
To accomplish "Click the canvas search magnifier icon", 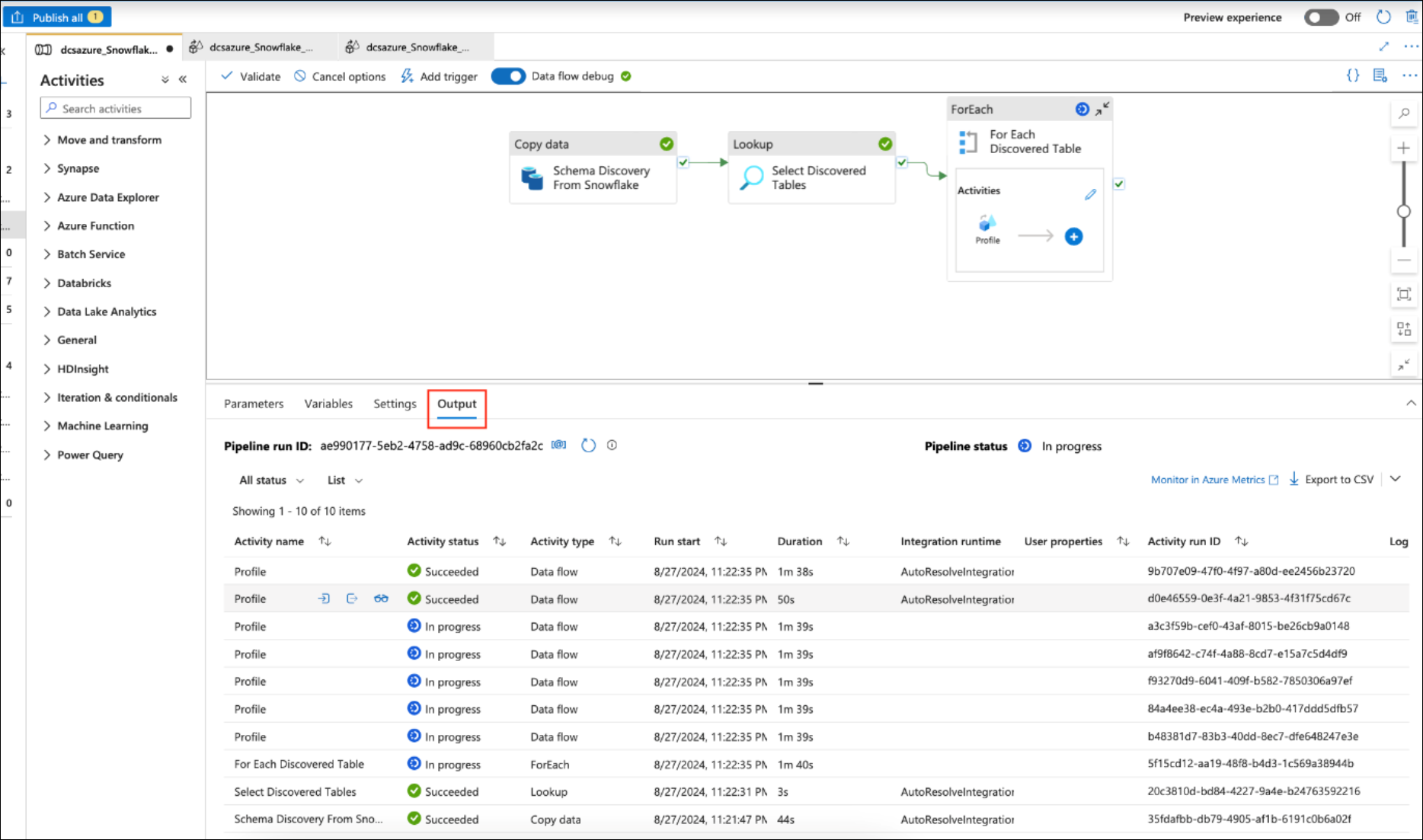I will (x=1403, y=113).
